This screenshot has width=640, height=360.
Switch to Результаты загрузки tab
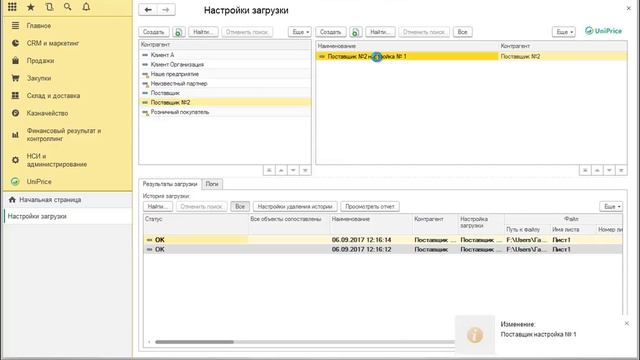170,184
